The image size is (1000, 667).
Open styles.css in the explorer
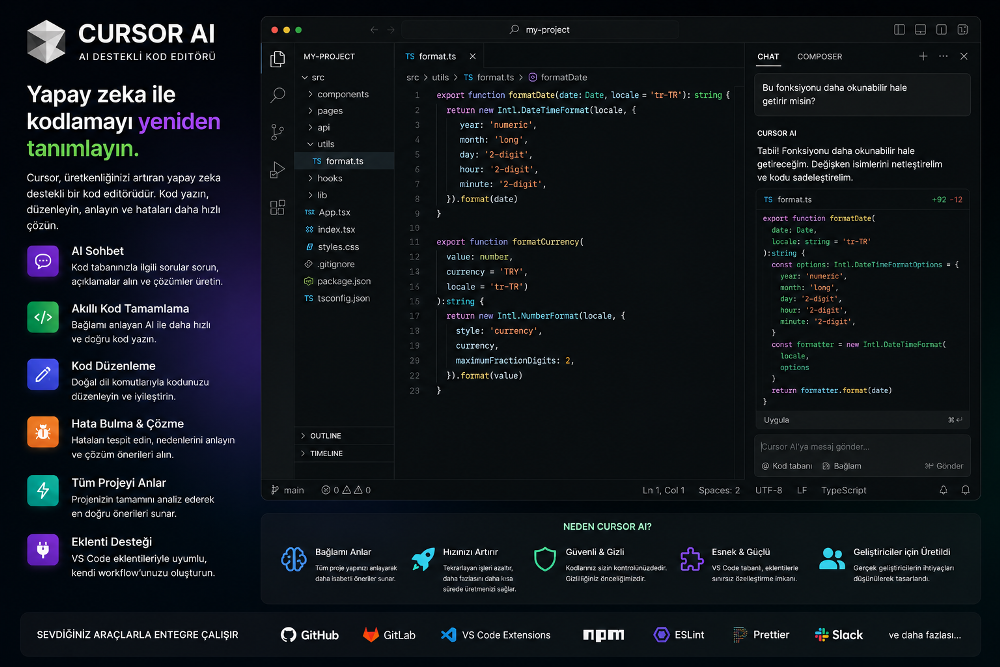(332, 247)
